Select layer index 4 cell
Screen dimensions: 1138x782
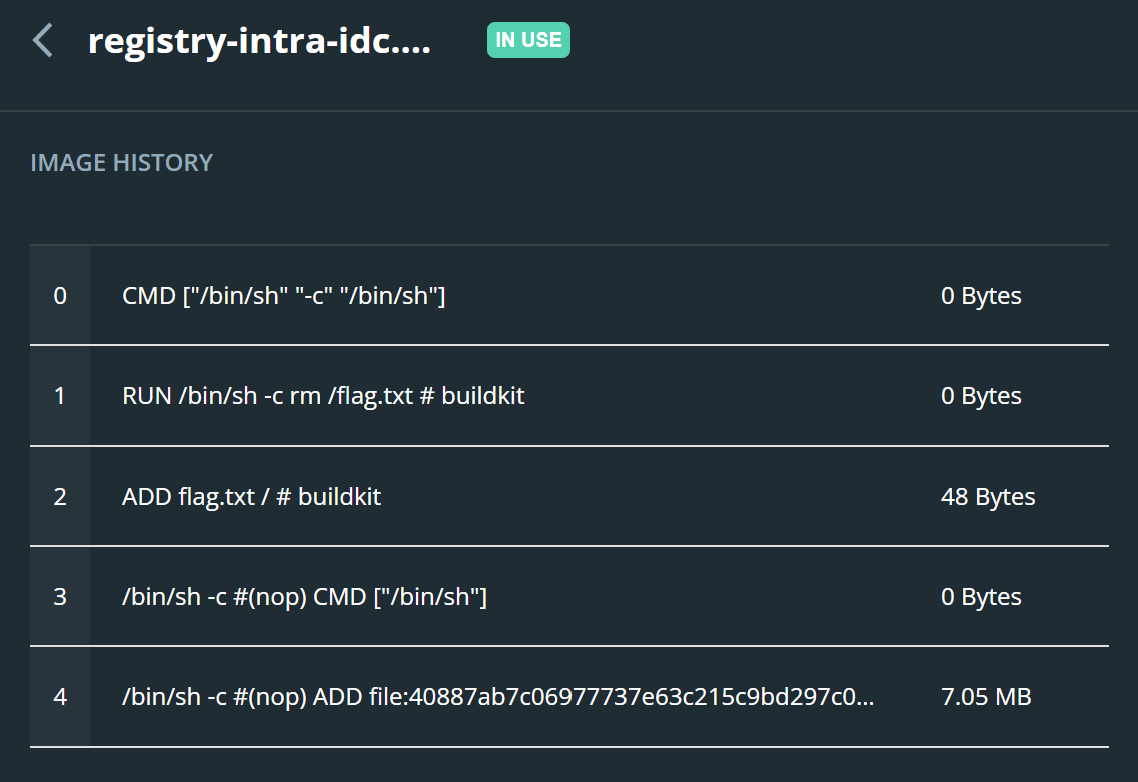[60, 697]
